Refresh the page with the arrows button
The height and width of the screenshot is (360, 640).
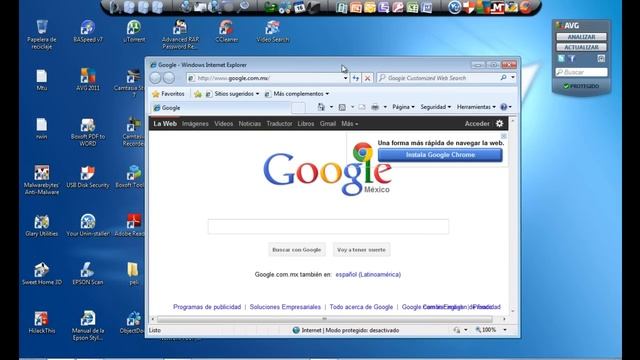(x=356, y=78)
